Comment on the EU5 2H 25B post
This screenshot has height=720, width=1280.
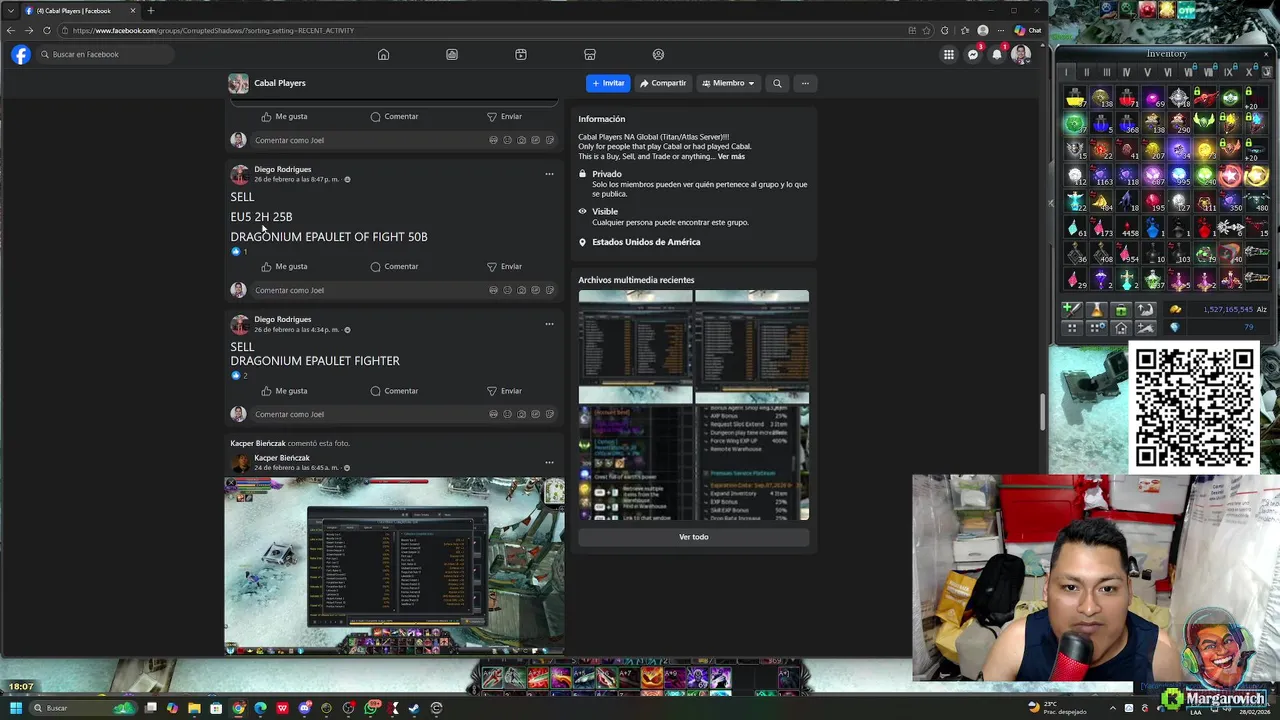pos(394,266)
